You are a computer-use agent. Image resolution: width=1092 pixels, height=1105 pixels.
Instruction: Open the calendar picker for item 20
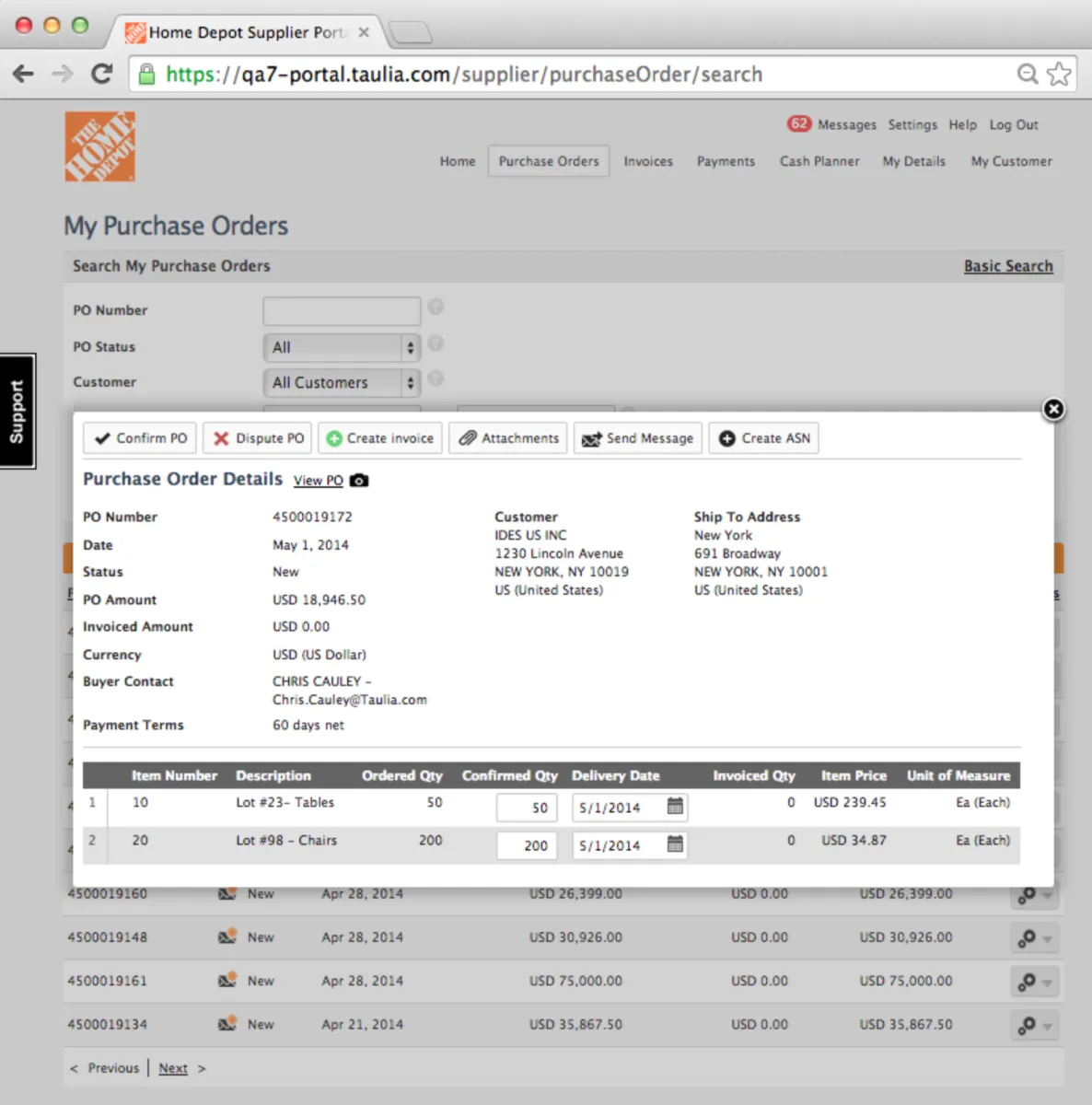point(675,844)
